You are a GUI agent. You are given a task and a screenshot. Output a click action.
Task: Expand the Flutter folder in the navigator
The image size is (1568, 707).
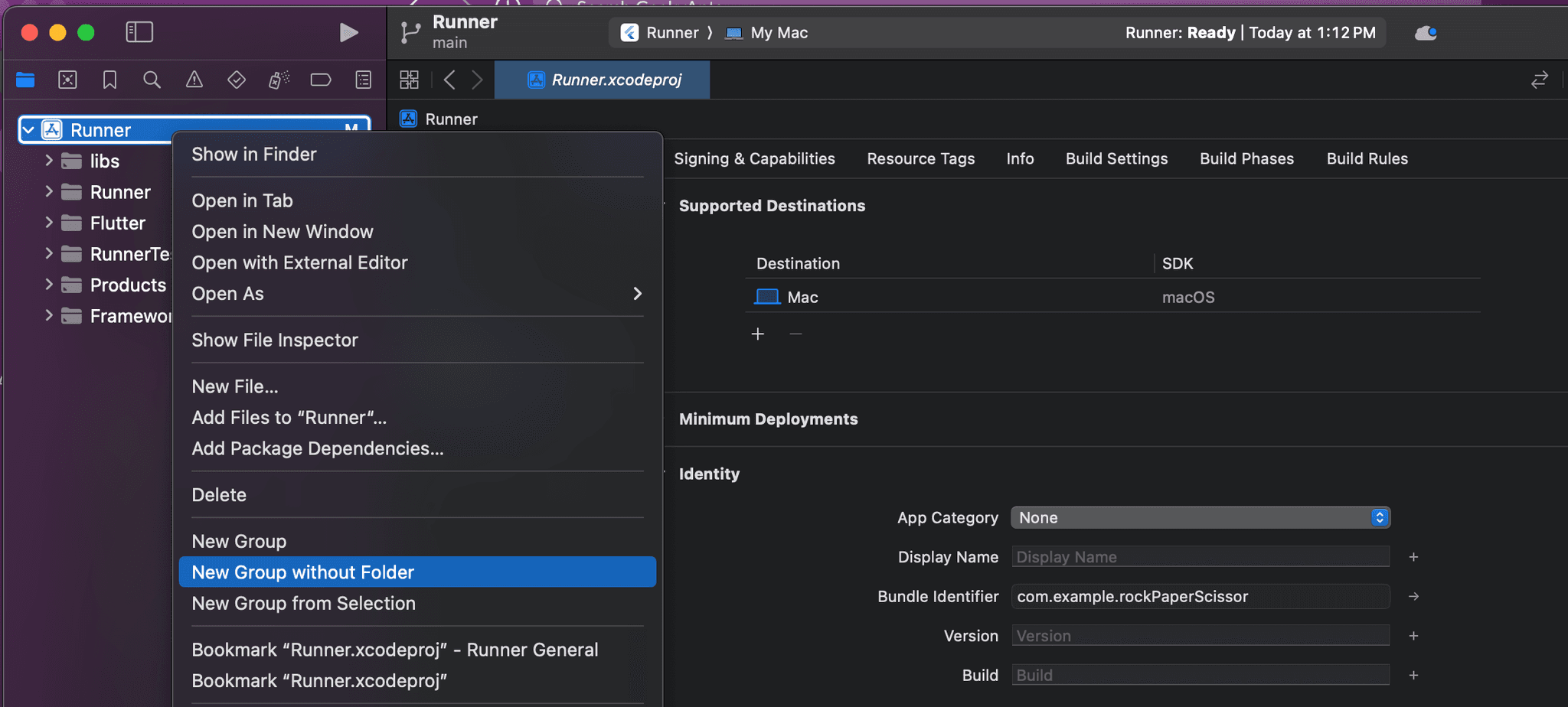click(48, 223)
